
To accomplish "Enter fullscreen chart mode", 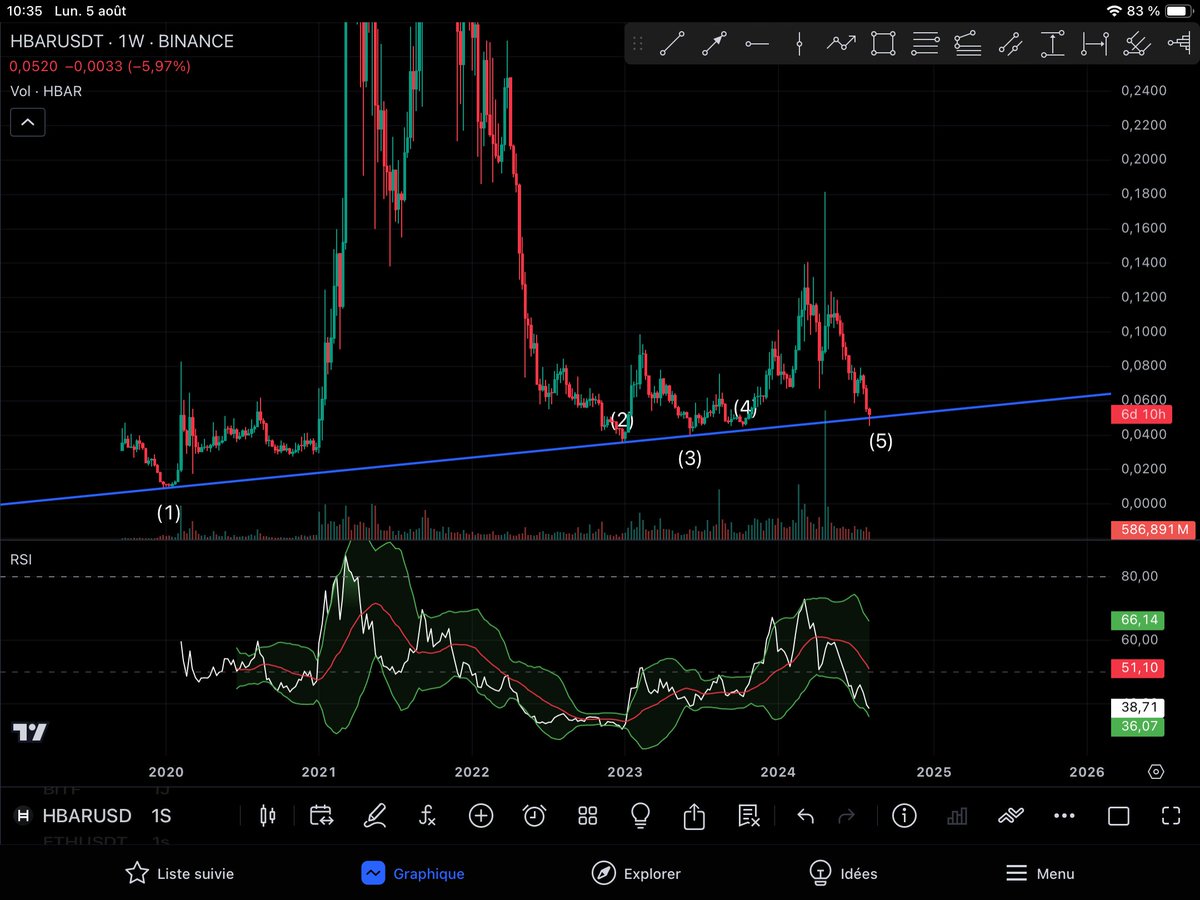I will 1171,816.
